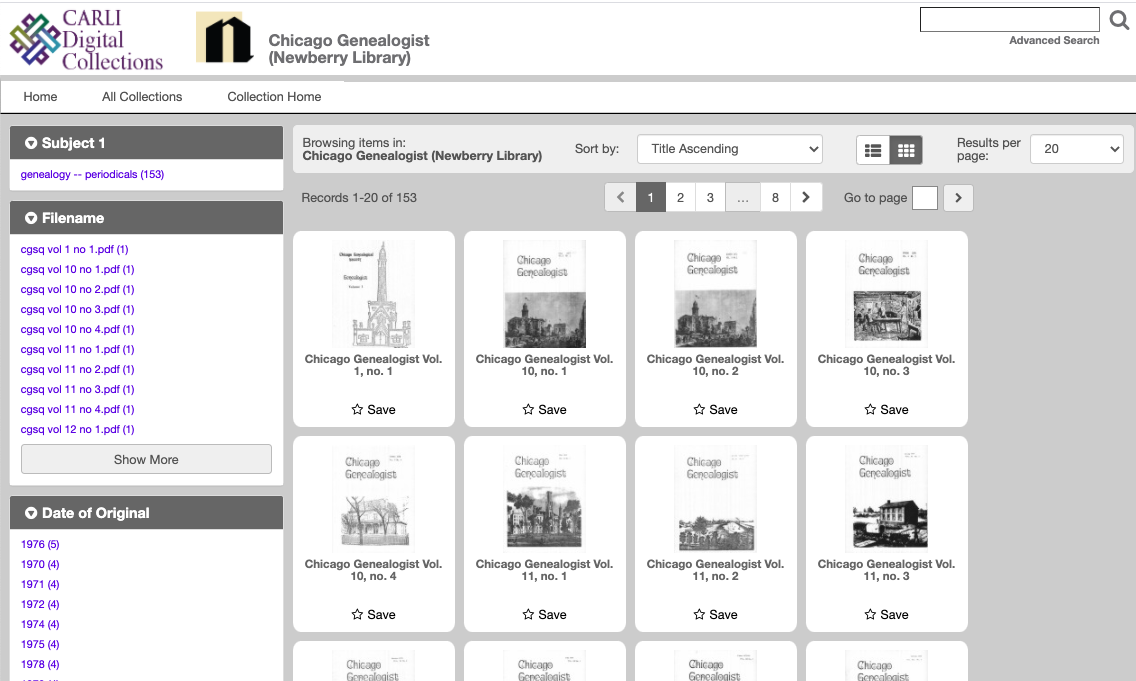Save Chicago Genealogist Vol. 11, no. 1
This screenshot has width=1136, height=681.
[545, 614]
